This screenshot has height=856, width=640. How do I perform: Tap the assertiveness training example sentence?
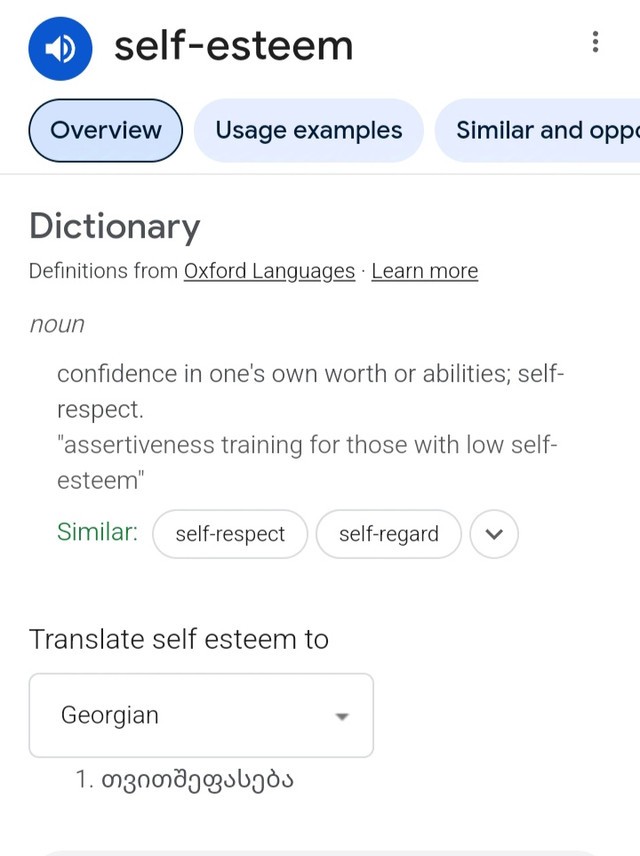point(306,462)
